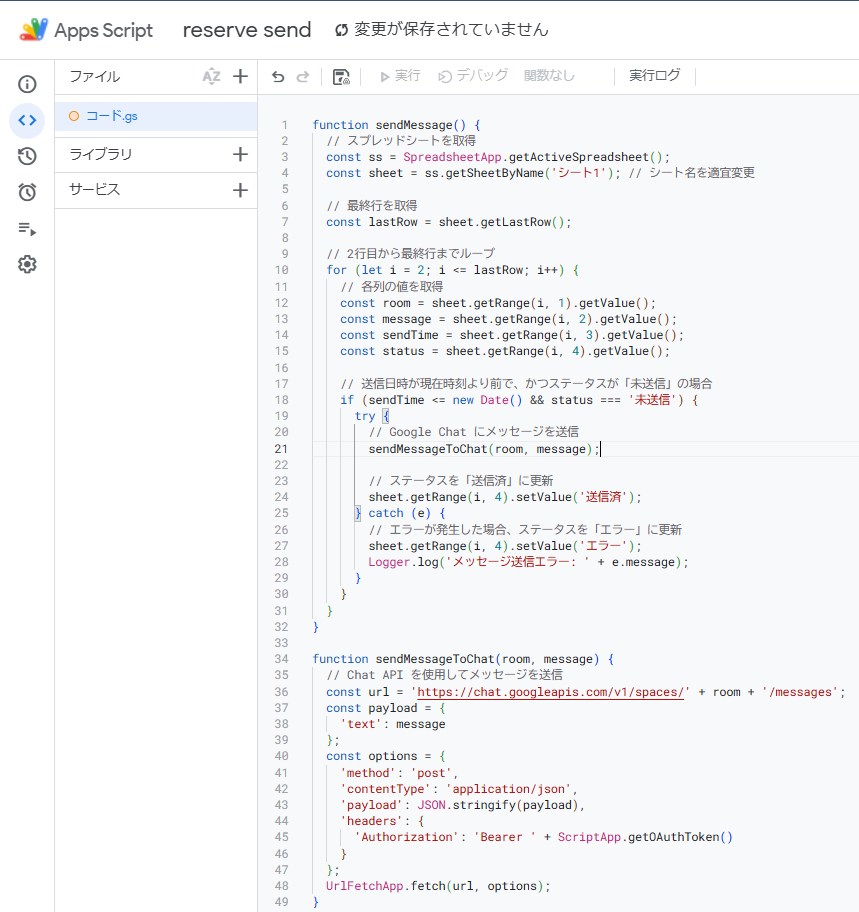Save project with the disk icon
859x912 pixels.
pyautogui.click(x=341, y=76)
